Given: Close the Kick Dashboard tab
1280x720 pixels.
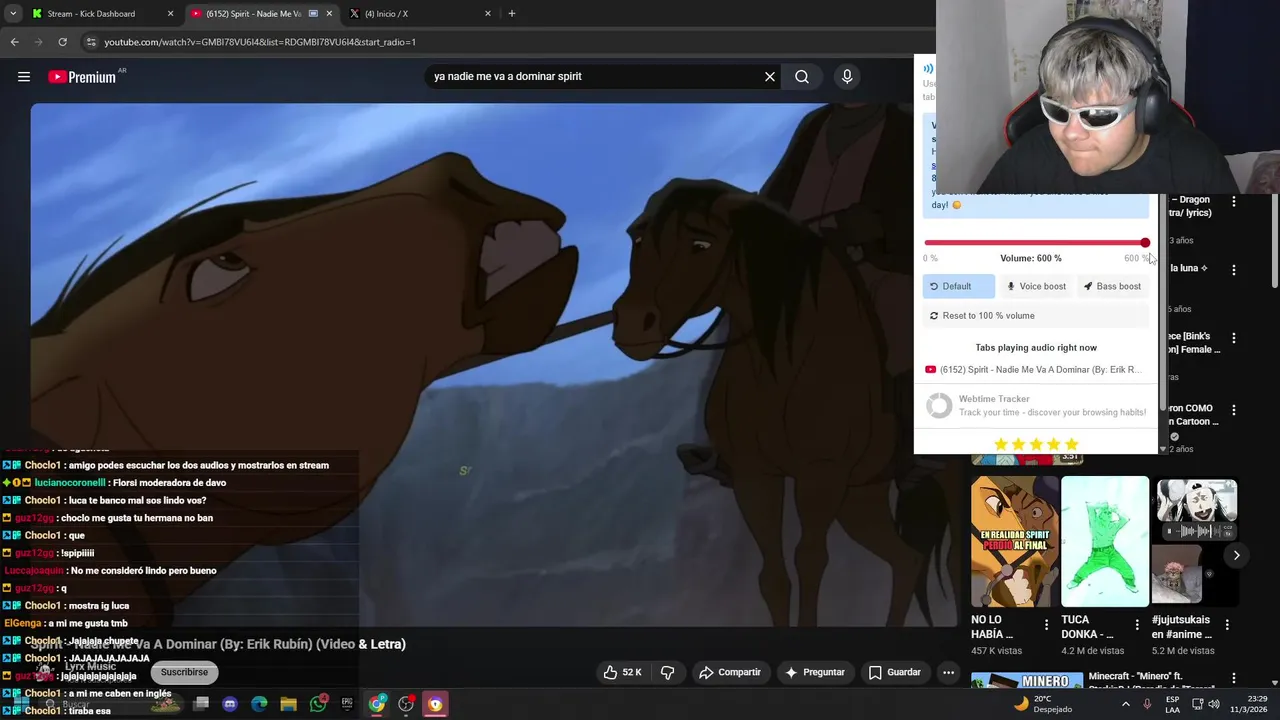Looking at the screenshot, I should pyautogui.click(x=170, y=14).
